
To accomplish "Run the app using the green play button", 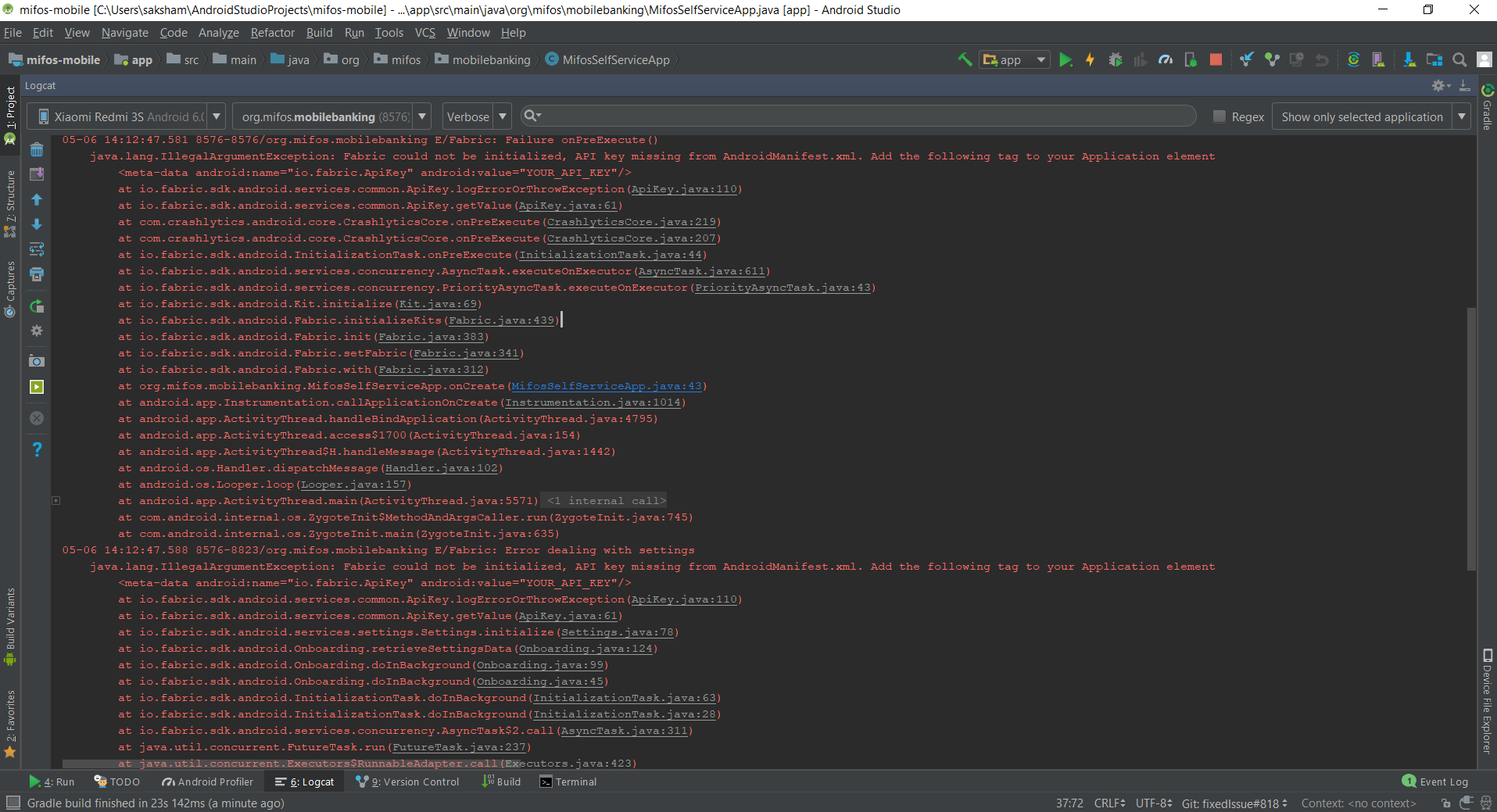I will [1065, 59].
